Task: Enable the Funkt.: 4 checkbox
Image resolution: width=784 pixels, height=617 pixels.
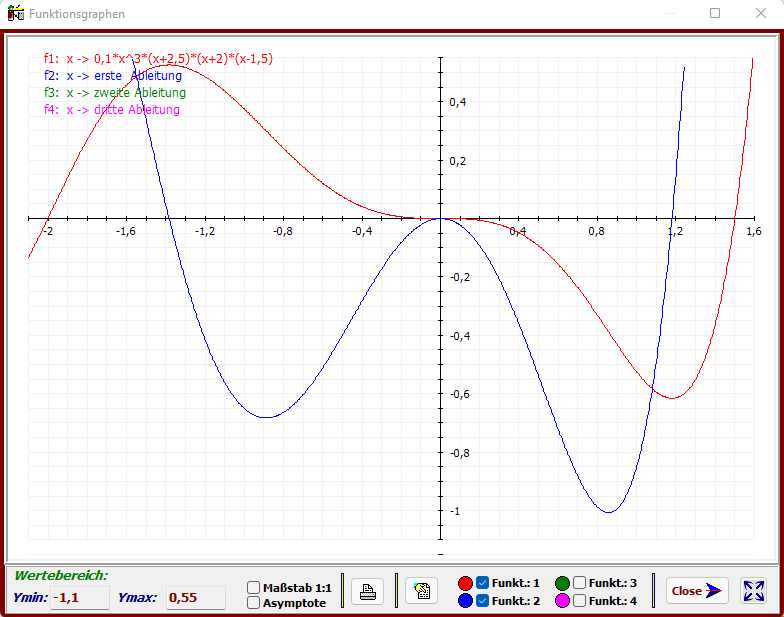Action: (580, 601)
